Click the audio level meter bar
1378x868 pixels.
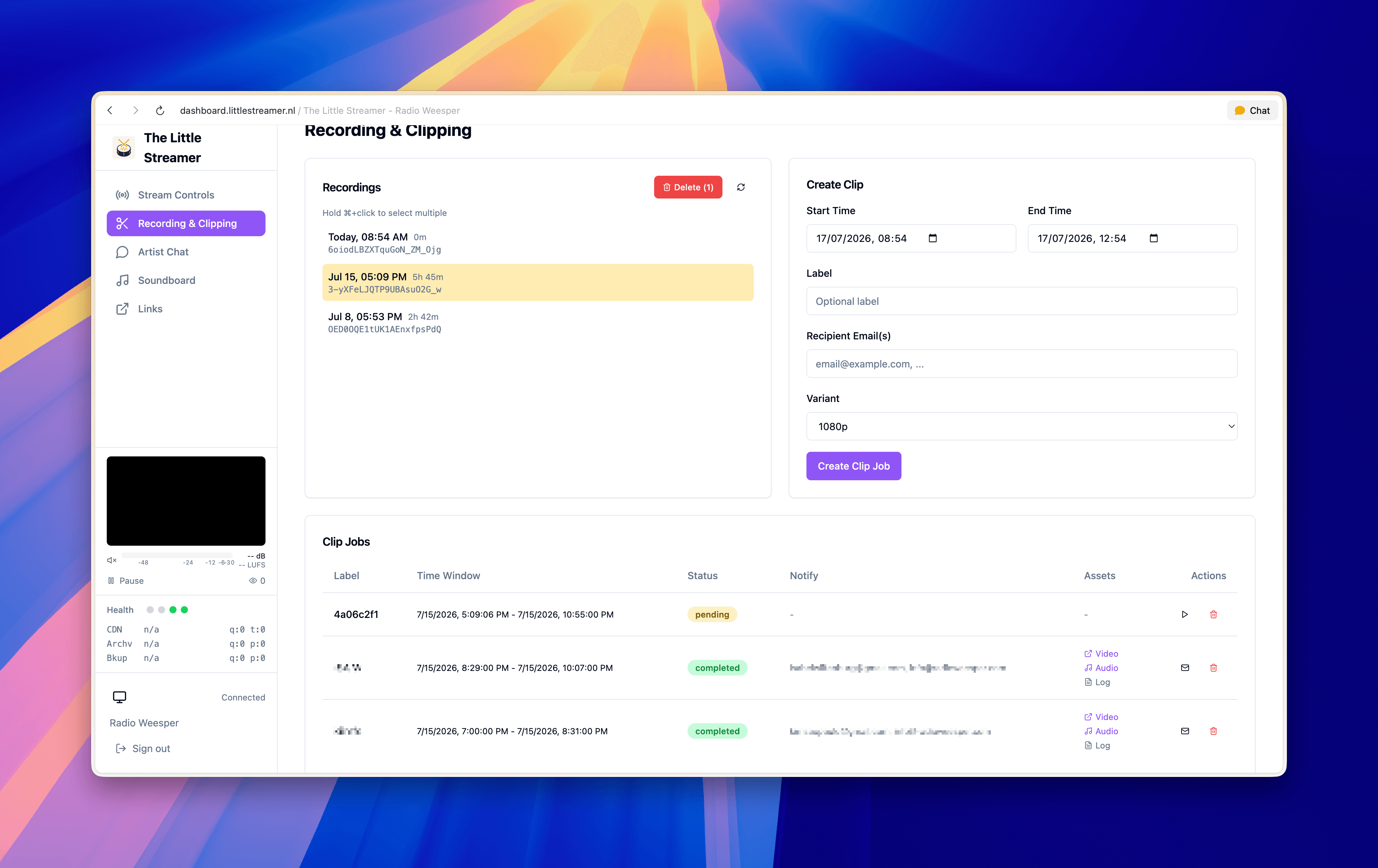pyautogui.click(x=177, y=555)
